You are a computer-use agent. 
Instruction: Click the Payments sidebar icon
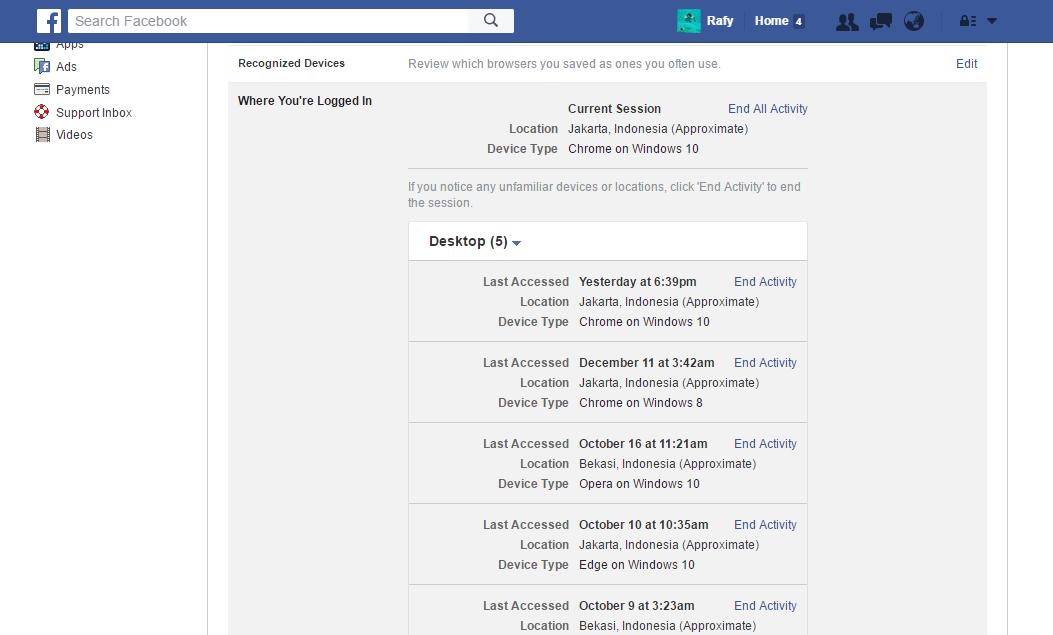coord(42,89)
